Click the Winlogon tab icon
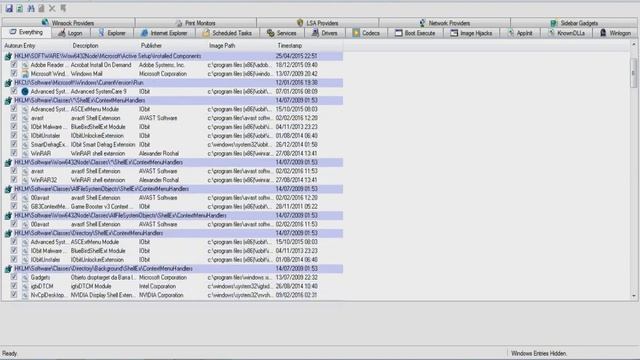This screenshot has width=640, height=360. (x=603, y=33)
